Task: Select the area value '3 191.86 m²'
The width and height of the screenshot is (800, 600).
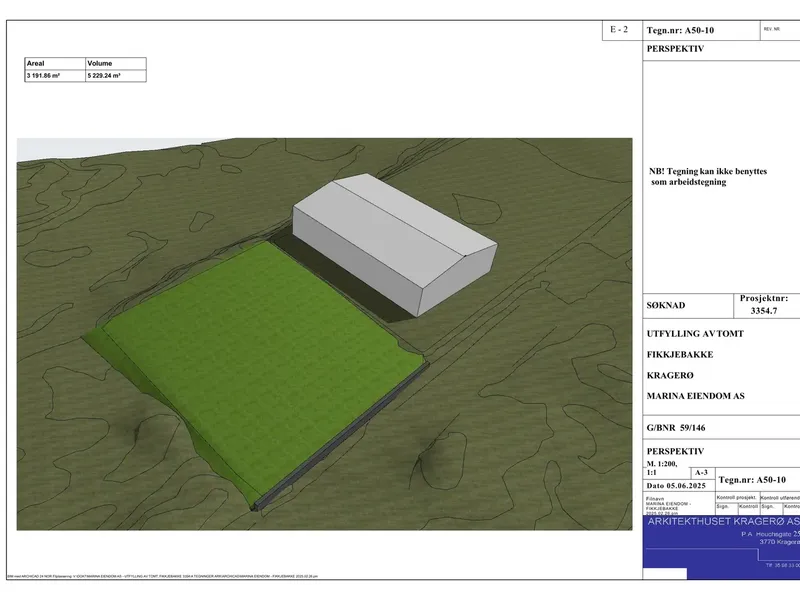Action: 43,76
